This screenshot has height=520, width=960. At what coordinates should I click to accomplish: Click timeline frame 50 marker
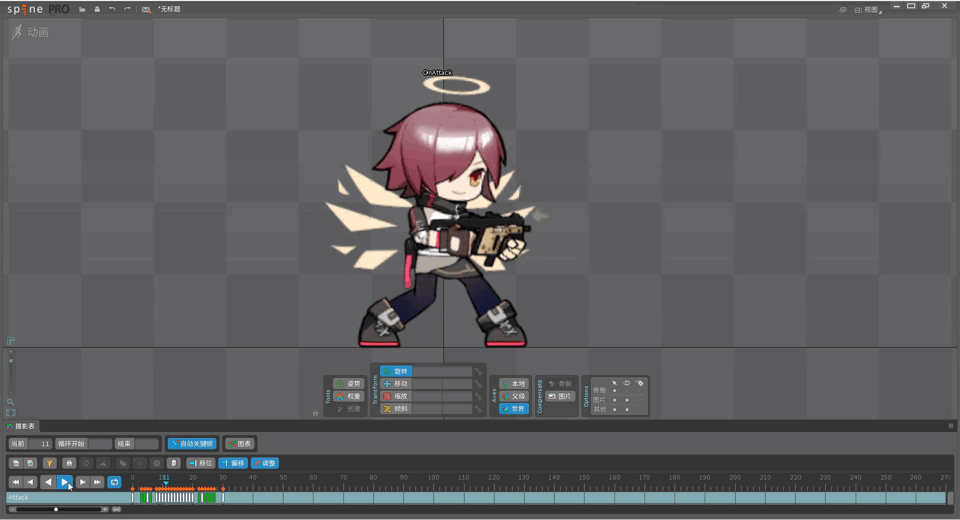point(283,478)
